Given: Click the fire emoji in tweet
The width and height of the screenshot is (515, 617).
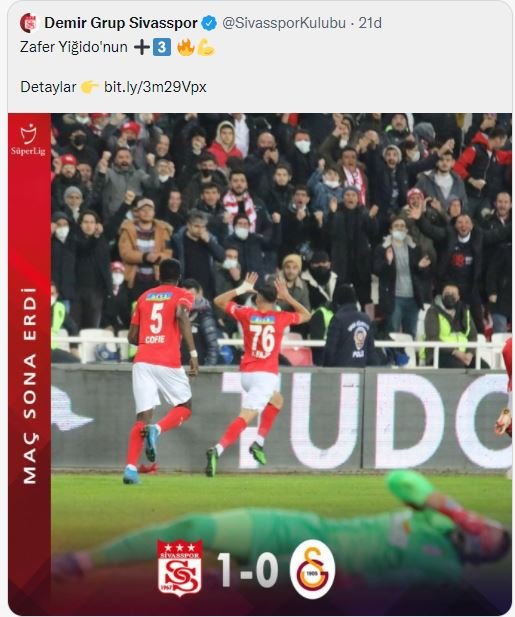Looking at the screenshot, I should pos(186,47).
